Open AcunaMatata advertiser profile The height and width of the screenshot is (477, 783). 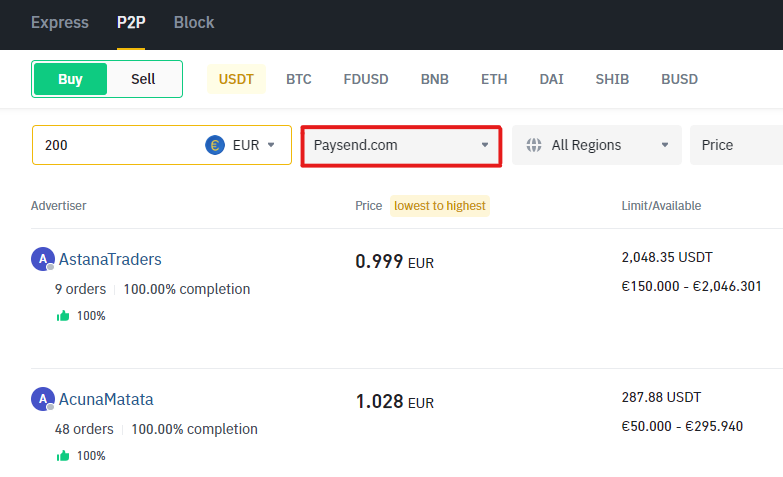(x=106, y=399)
